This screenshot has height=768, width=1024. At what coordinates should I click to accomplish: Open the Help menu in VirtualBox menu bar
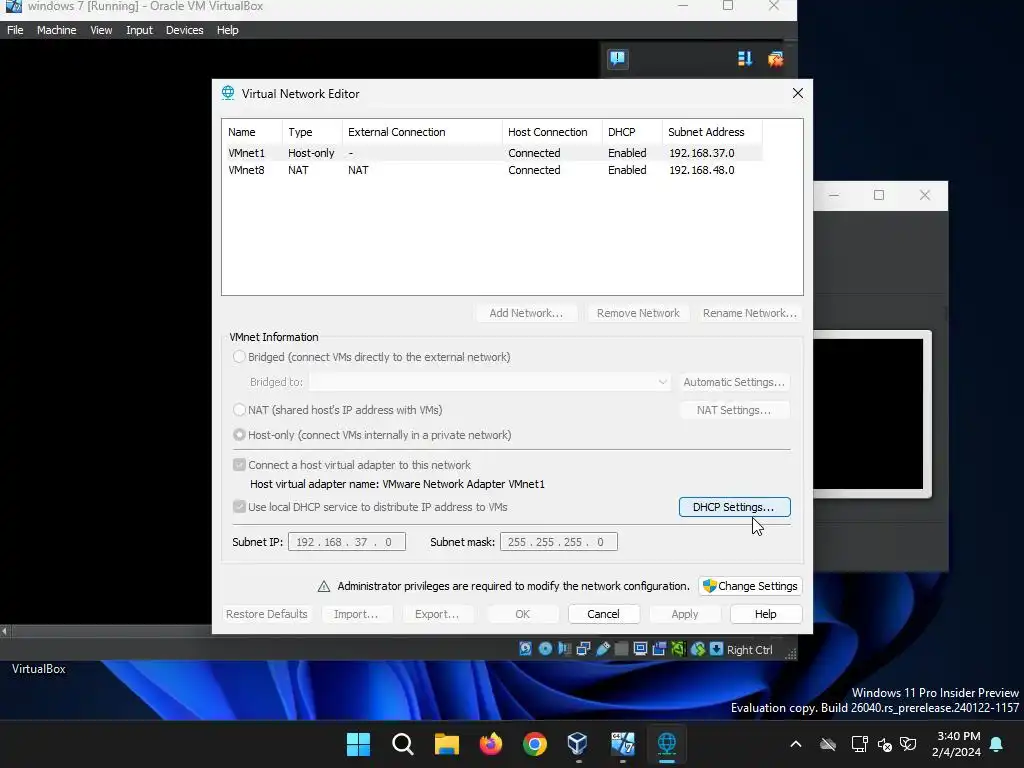click(x=227, y=30)
